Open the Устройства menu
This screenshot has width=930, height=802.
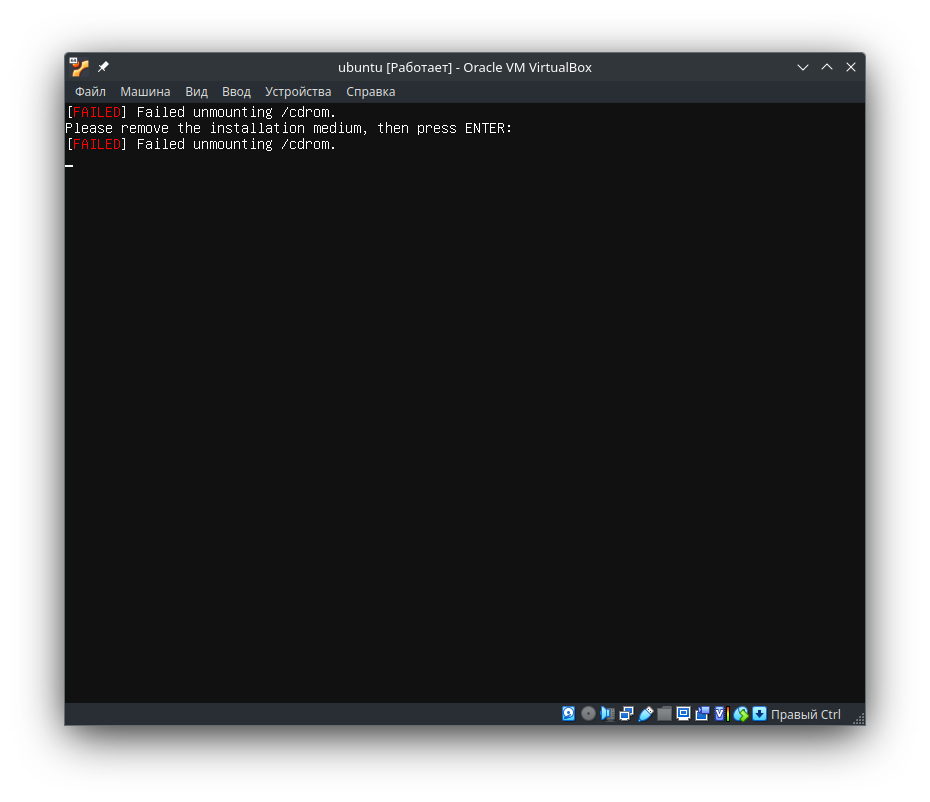coord(298,91)
